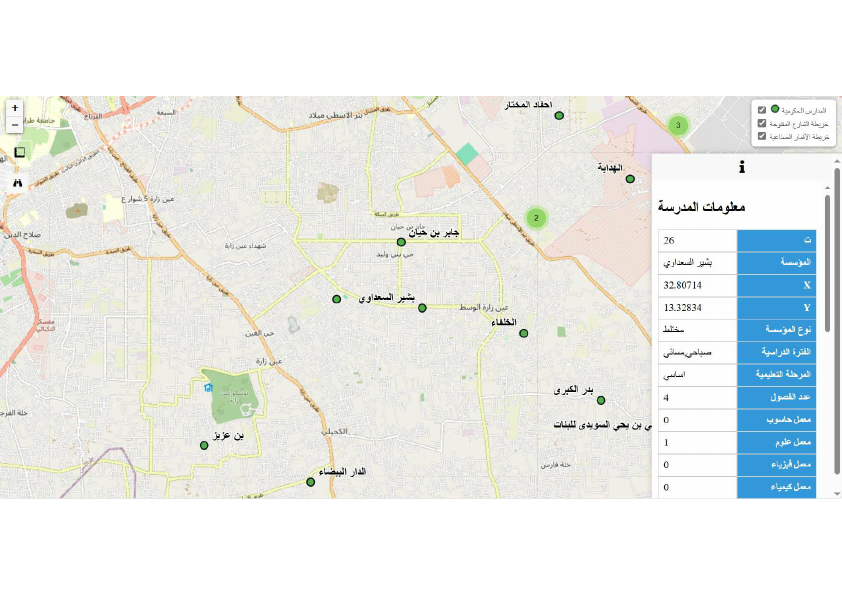The height and width of the screenshot is (595, 842).
Task: Select the الدار البيضاء school marker
Action: (x=310, y=482)
